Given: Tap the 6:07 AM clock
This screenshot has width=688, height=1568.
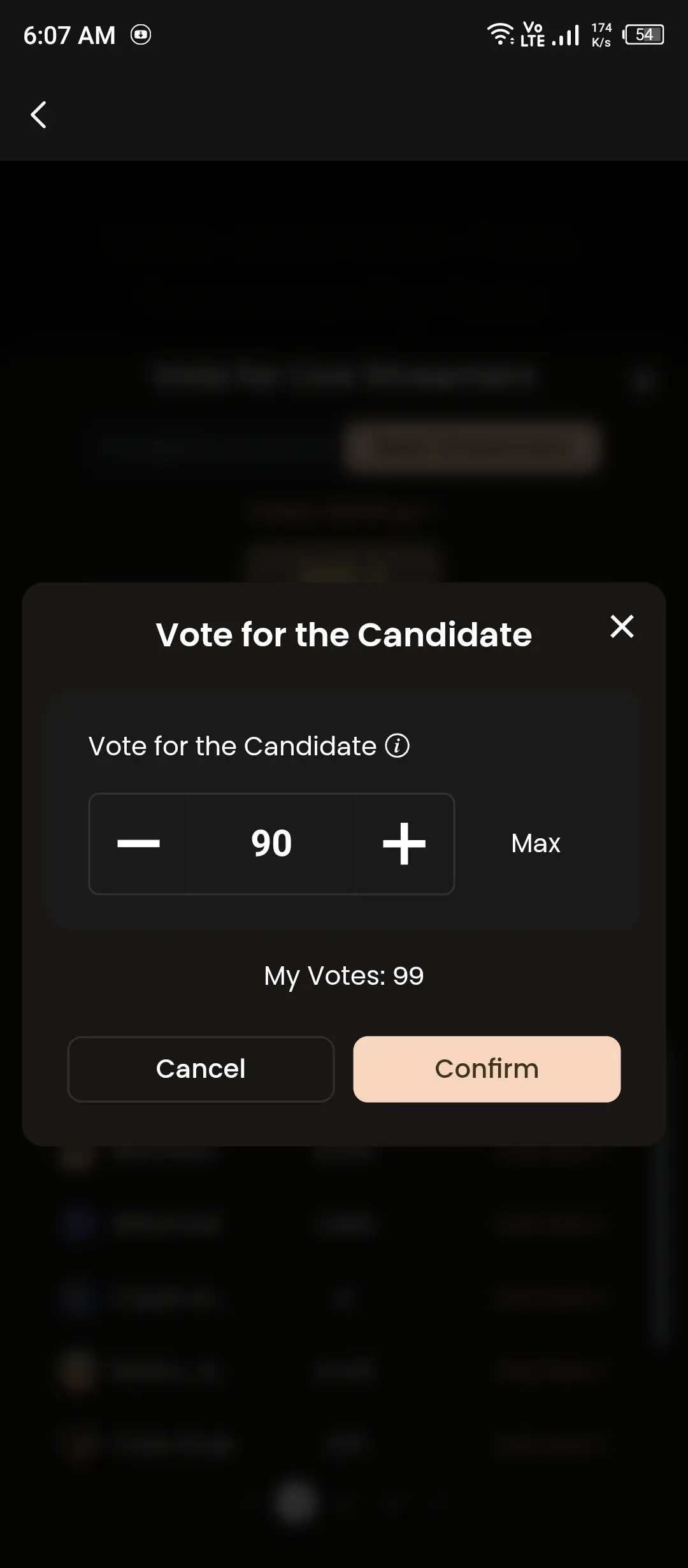Looking at the screenshot, I should coord(69,35).
